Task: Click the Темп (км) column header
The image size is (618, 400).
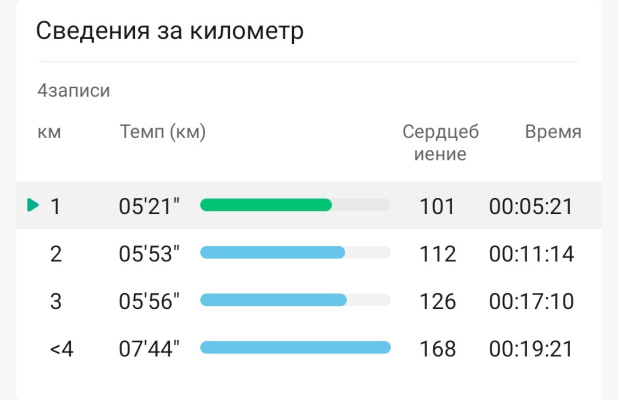Action: coord(163,132)
